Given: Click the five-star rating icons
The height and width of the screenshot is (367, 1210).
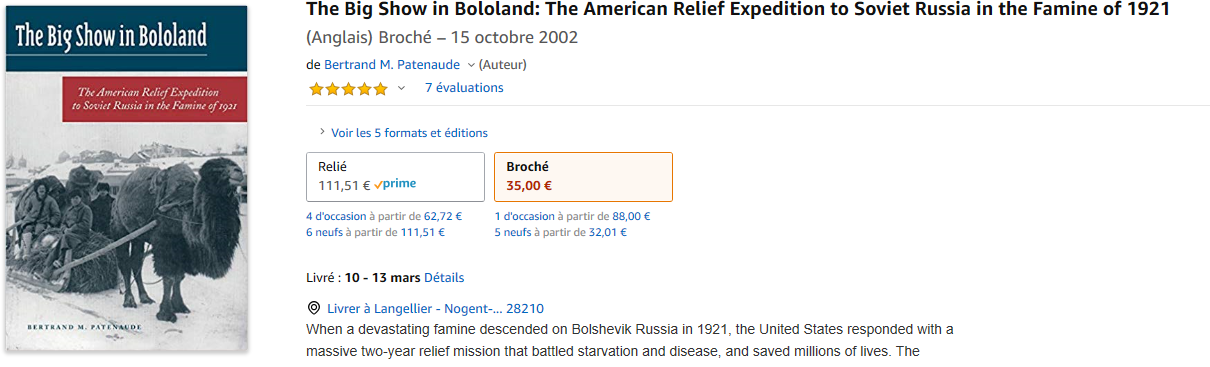Looking at the screenshot, I should [348, 88].
